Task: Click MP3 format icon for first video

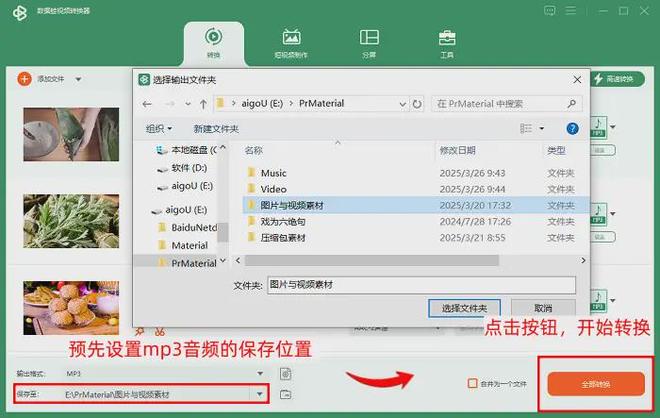Action: [598, 127]
